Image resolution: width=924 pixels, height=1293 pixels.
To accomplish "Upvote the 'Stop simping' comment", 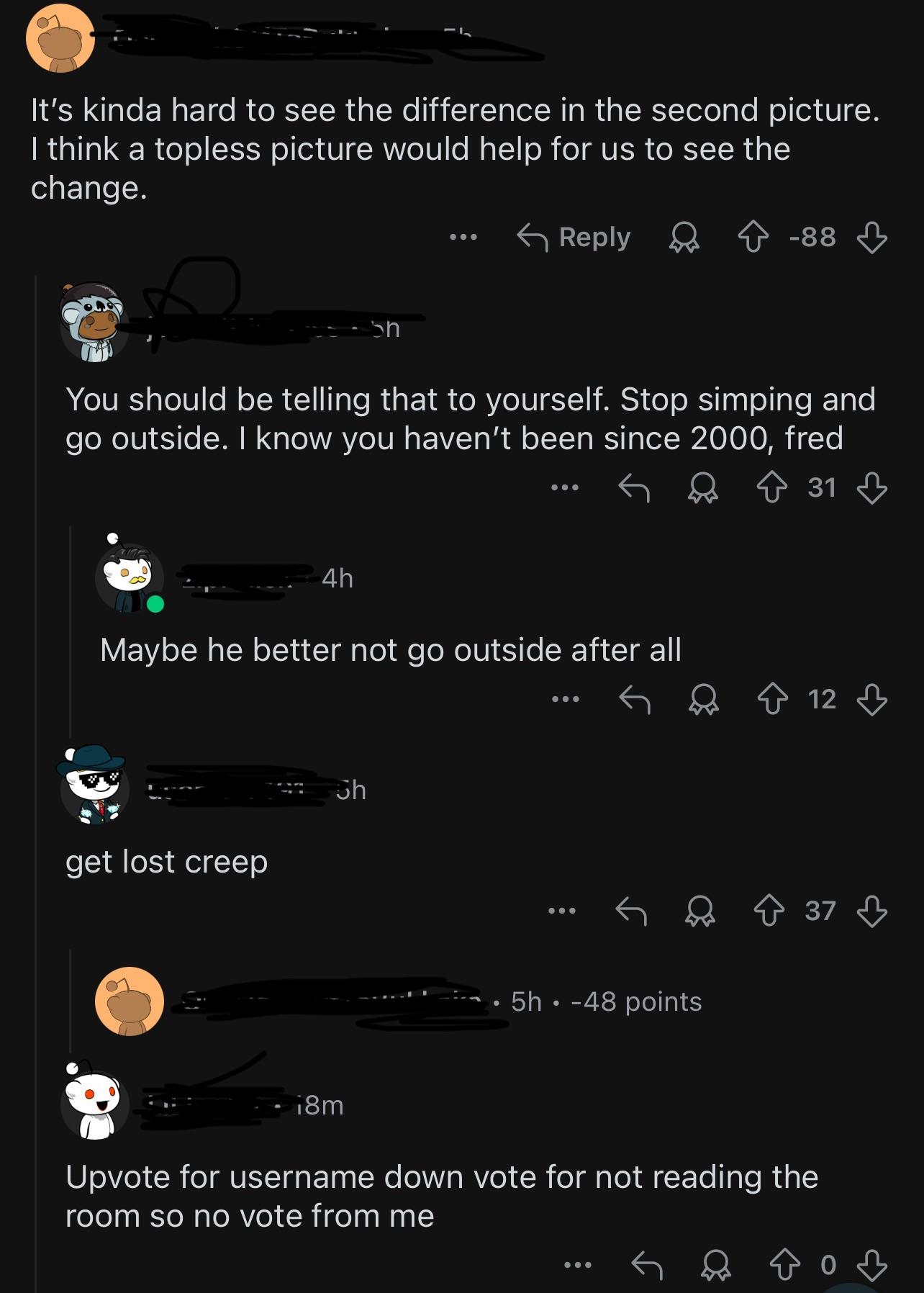I will [771, 488].
